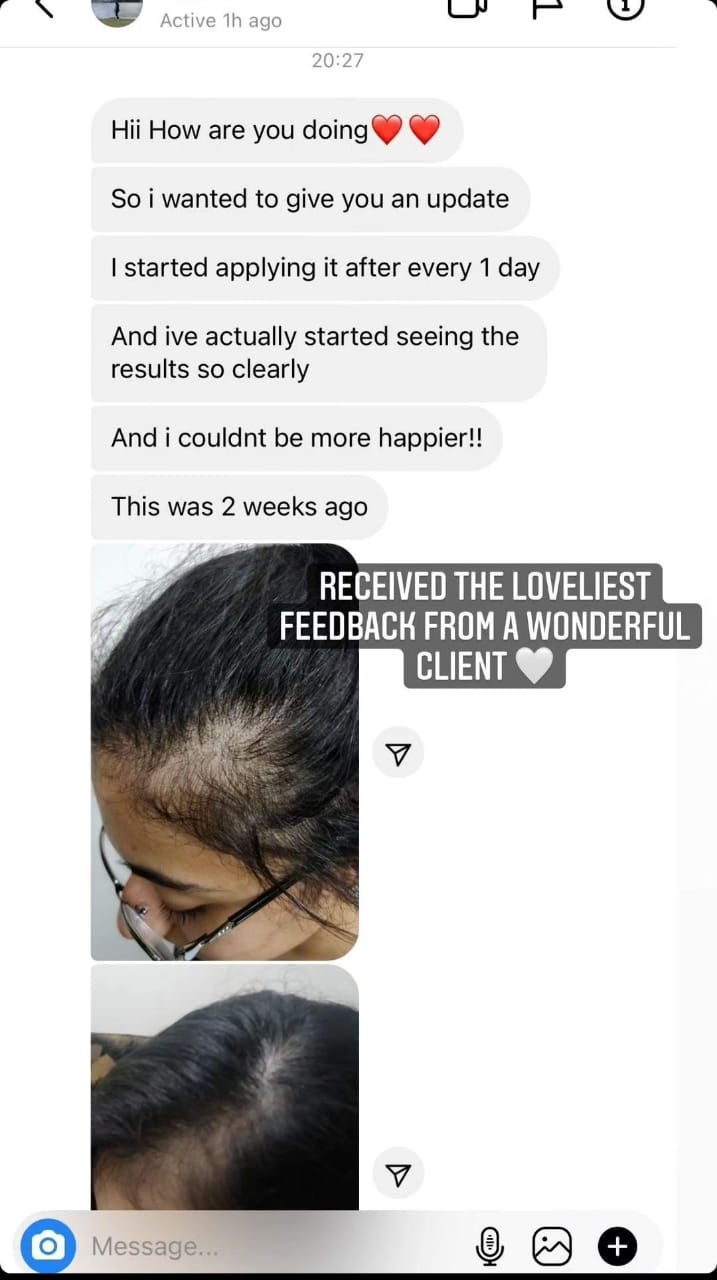This screenshot has width=717, height=1280.
Task: Share the second hair photo
Action: [398, 1174]
